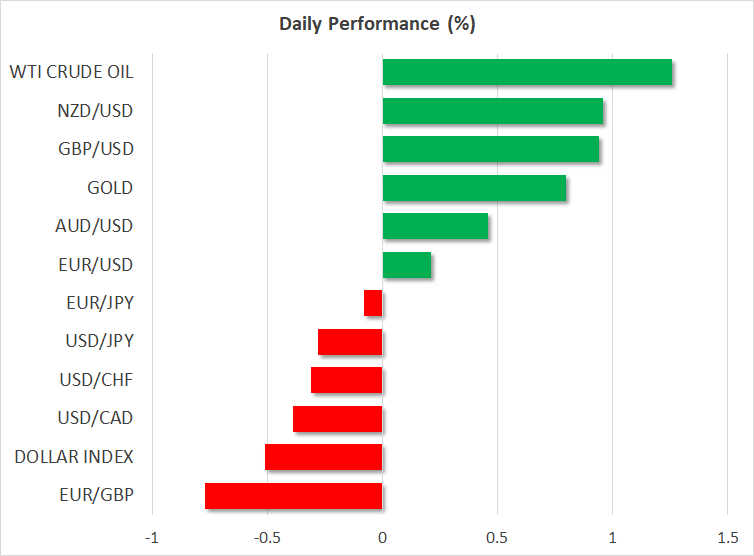Screen dimensions: 754x556
Task: Click the WTI CRUDE OIL axis label
Action: click(x=71, y=72)
